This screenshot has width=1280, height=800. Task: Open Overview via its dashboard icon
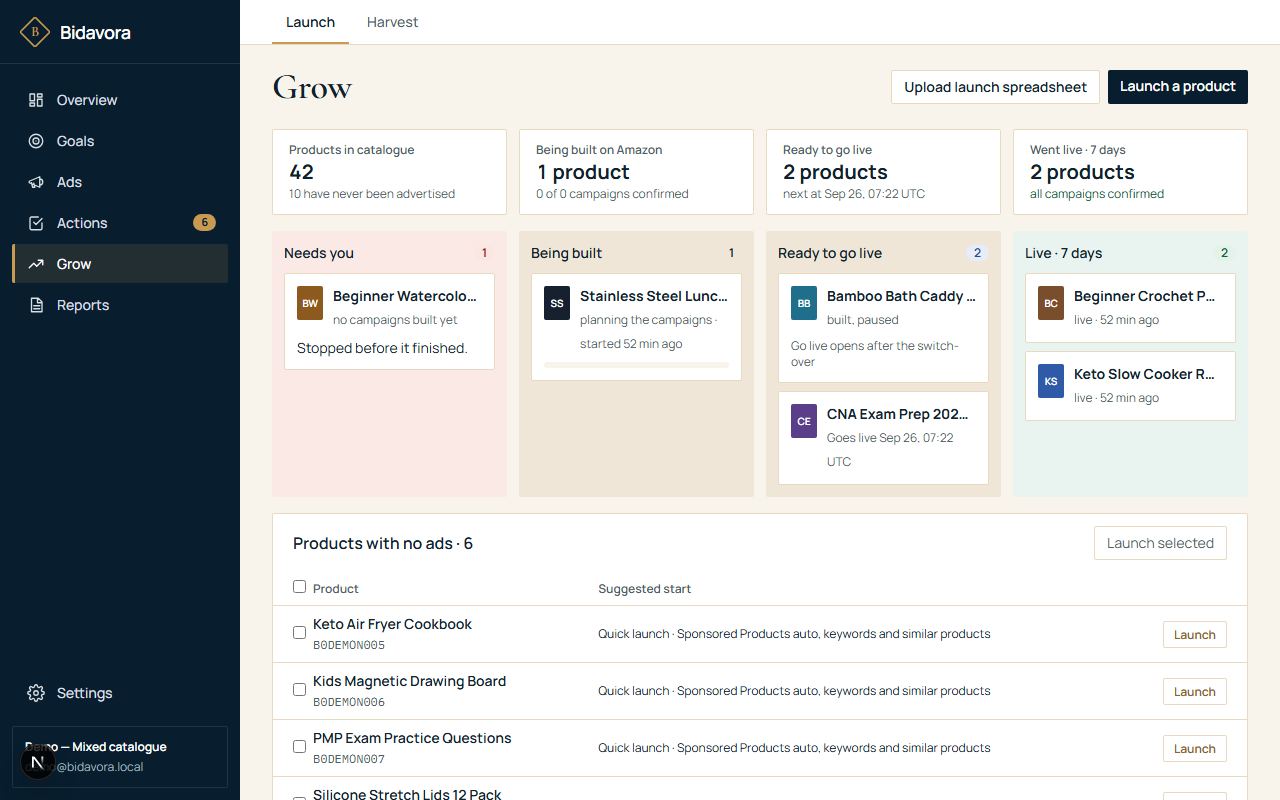click(x=36, y=100)
